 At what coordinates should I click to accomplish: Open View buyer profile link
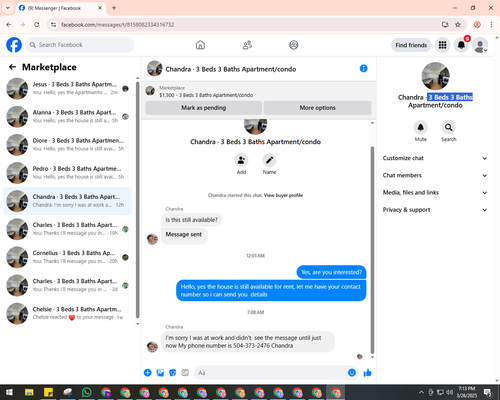(283, 195)
